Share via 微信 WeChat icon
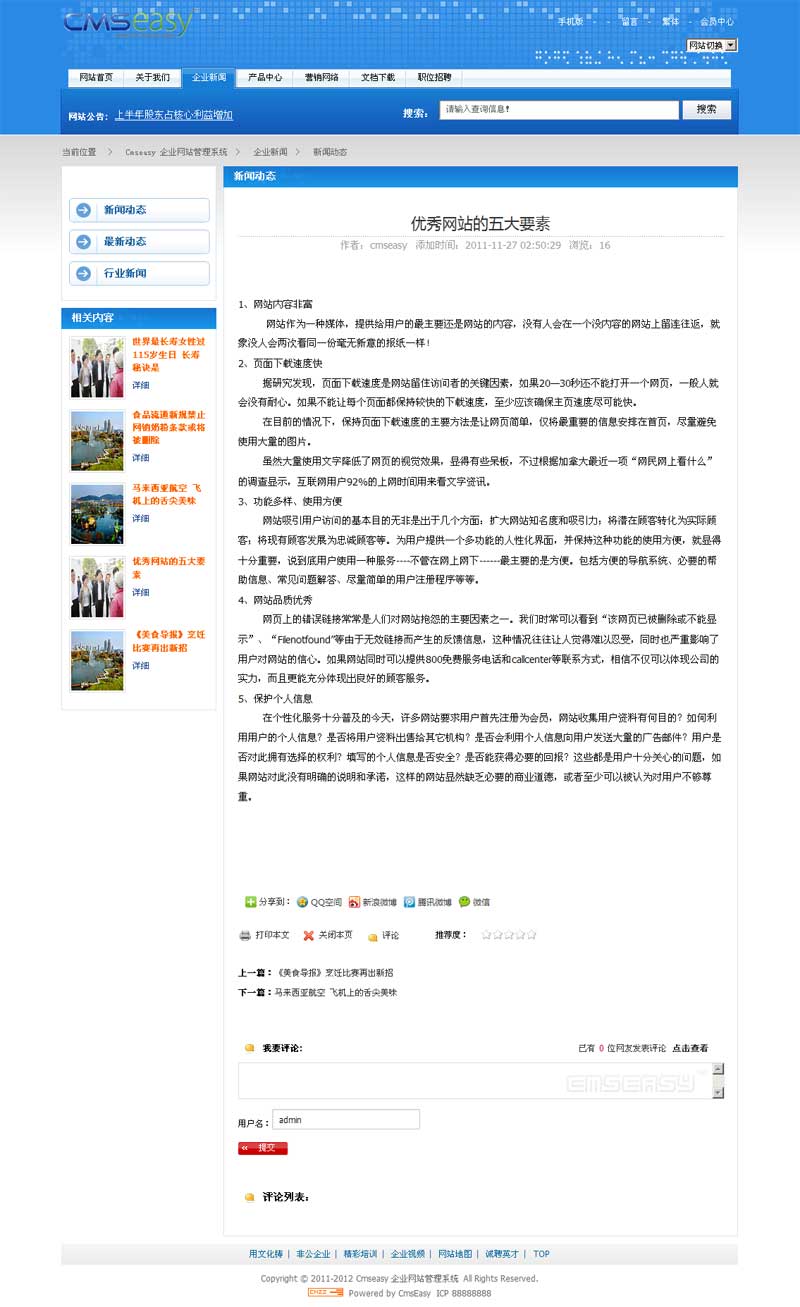 pyautogui.click(x=464, y=901)
